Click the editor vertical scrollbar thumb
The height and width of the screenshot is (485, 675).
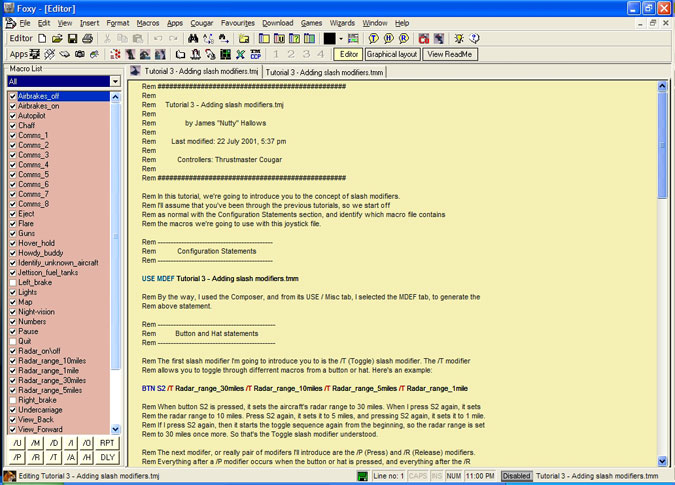click(x=662, y=145)
